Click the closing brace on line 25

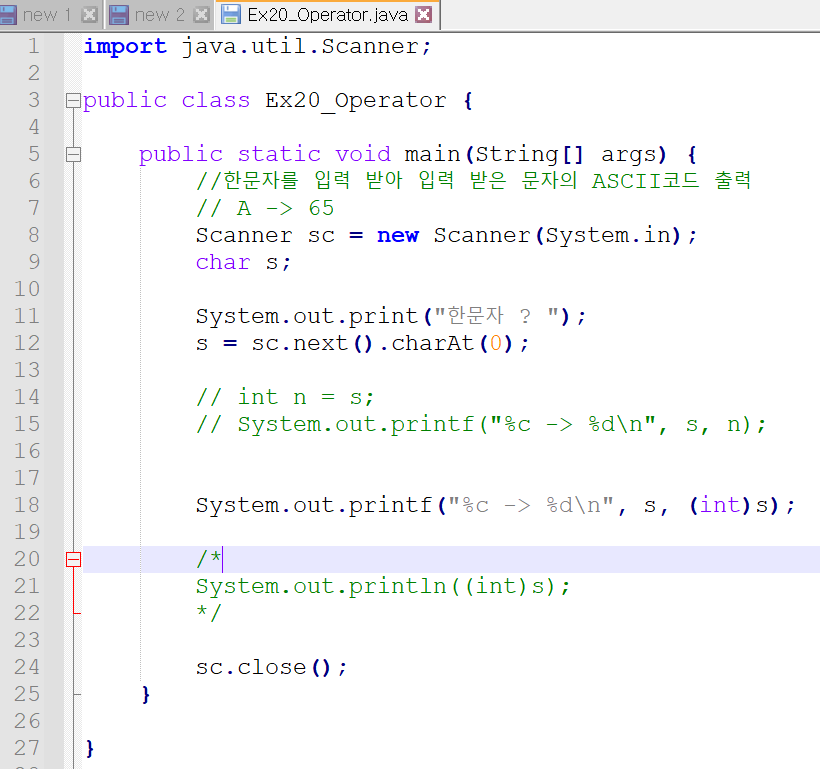point(146,695)
